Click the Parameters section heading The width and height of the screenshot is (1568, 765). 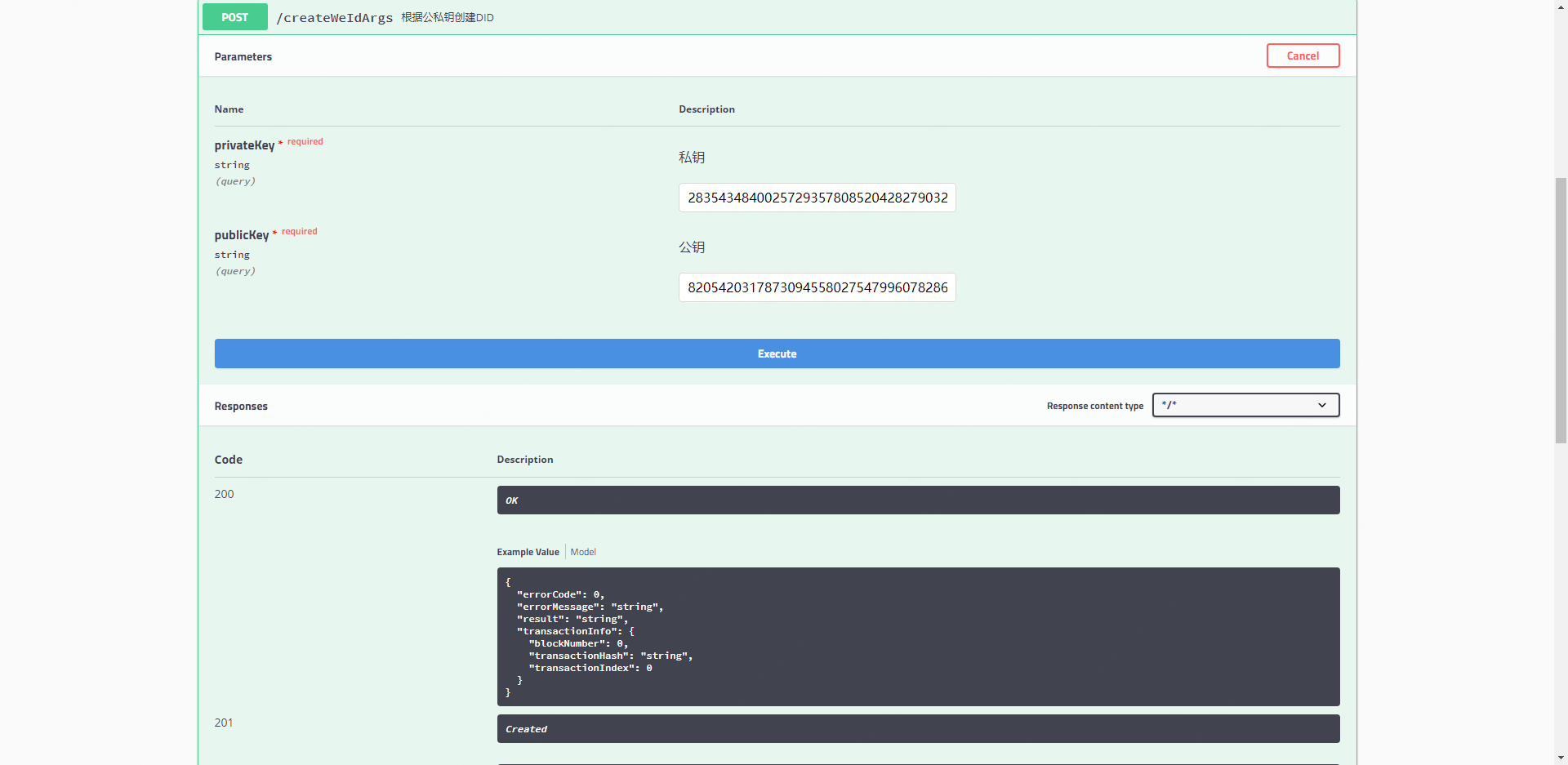(243, 56)
